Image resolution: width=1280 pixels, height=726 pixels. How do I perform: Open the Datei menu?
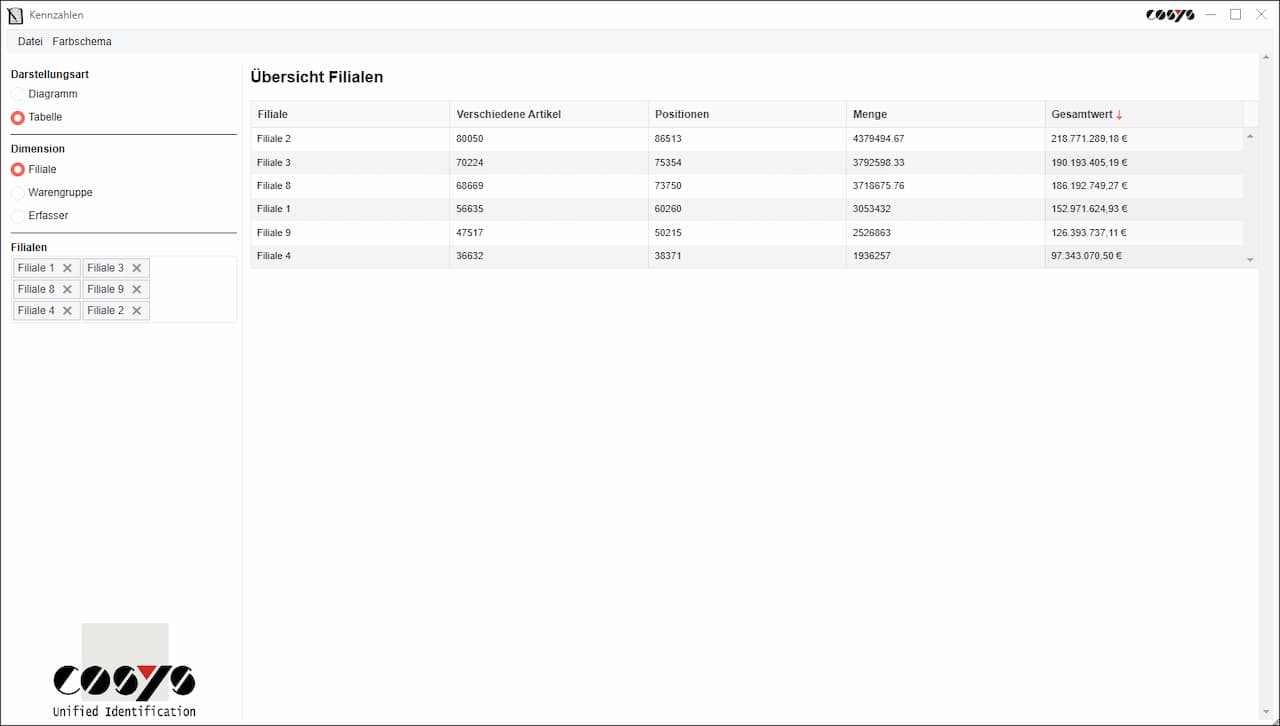click(x=30, y=42)
